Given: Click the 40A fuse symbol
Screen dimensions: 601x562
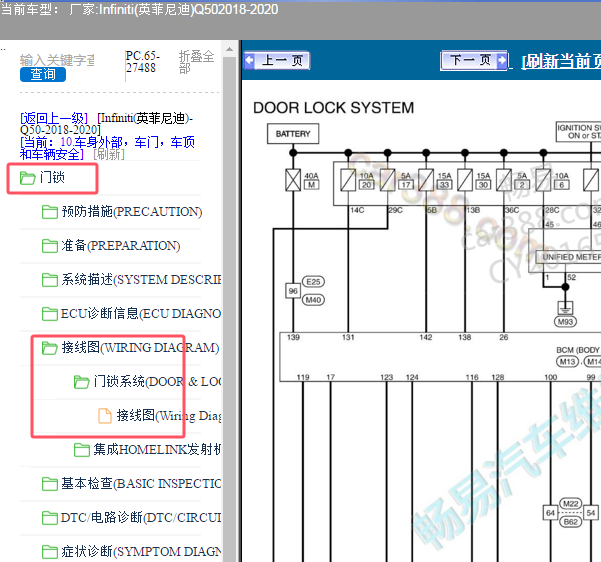Looking at the screenshot, I should (x=293, y=180).
